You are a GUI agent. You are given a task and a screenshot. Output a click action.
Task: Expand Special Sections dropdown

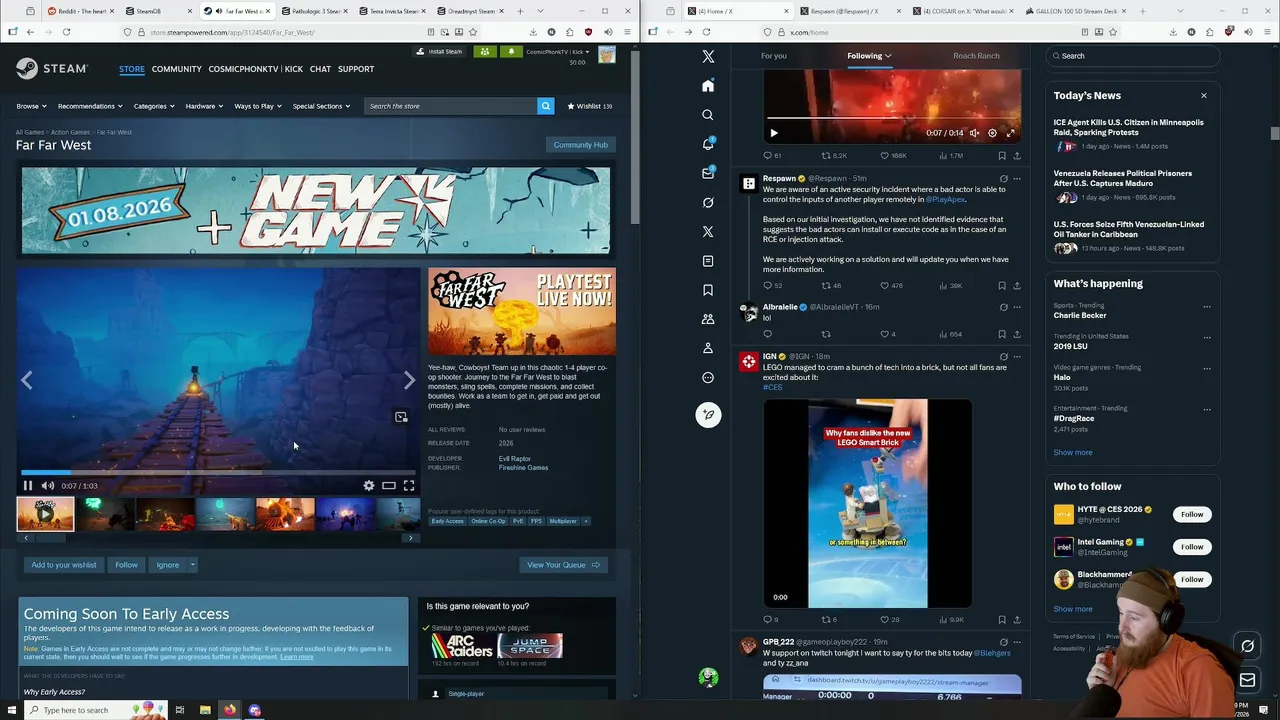point(321,106)
